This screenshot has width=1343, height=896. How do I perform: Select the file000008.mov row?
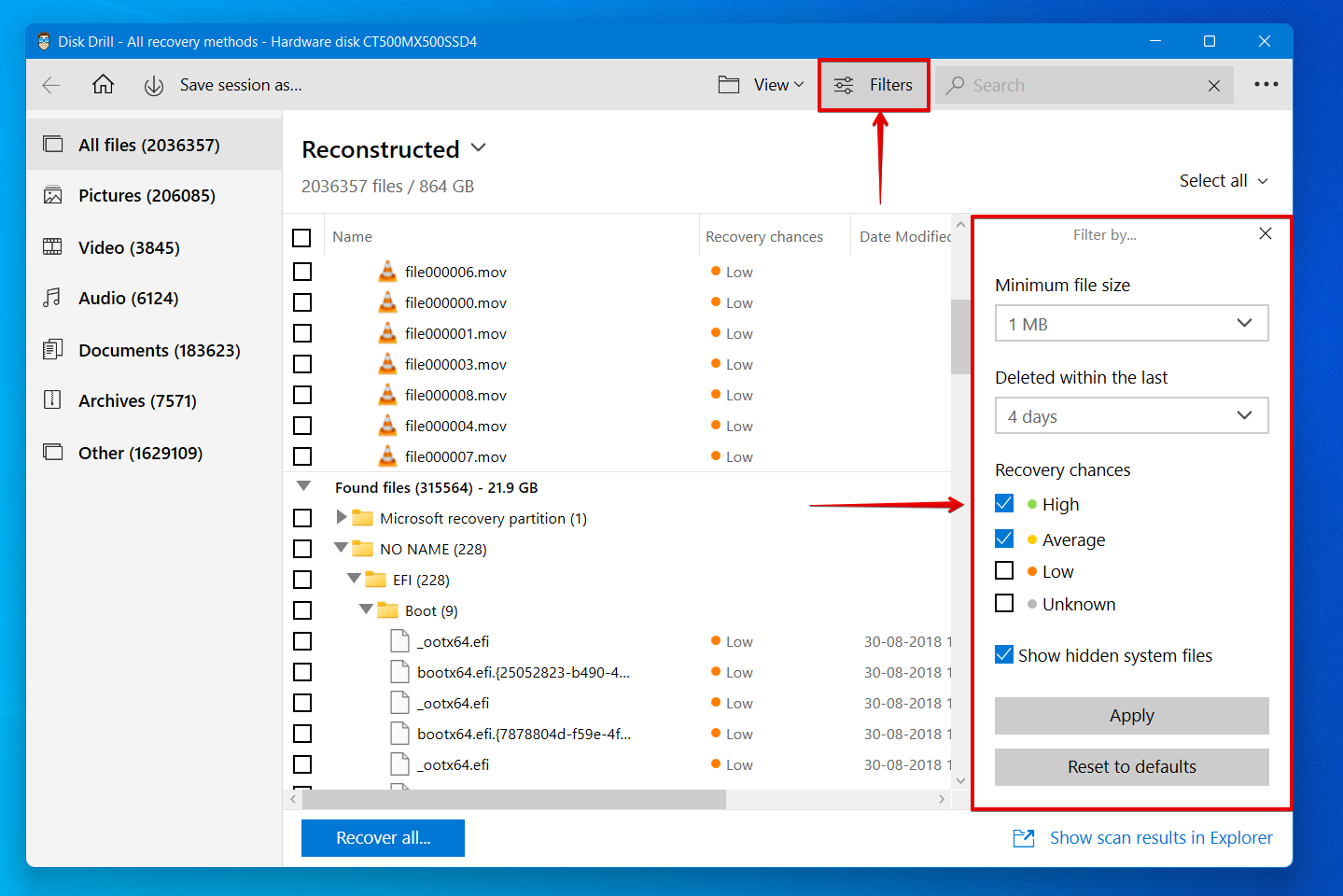point(617,395)
